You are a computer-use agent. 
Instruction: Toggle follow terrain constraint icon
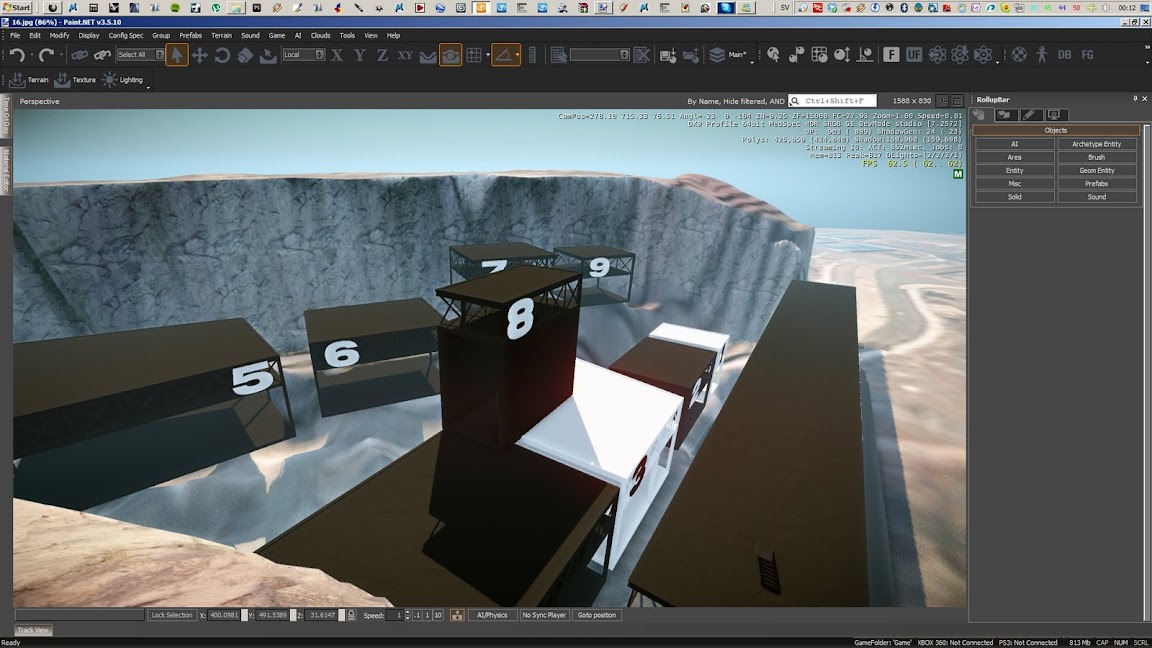[428, 55]
